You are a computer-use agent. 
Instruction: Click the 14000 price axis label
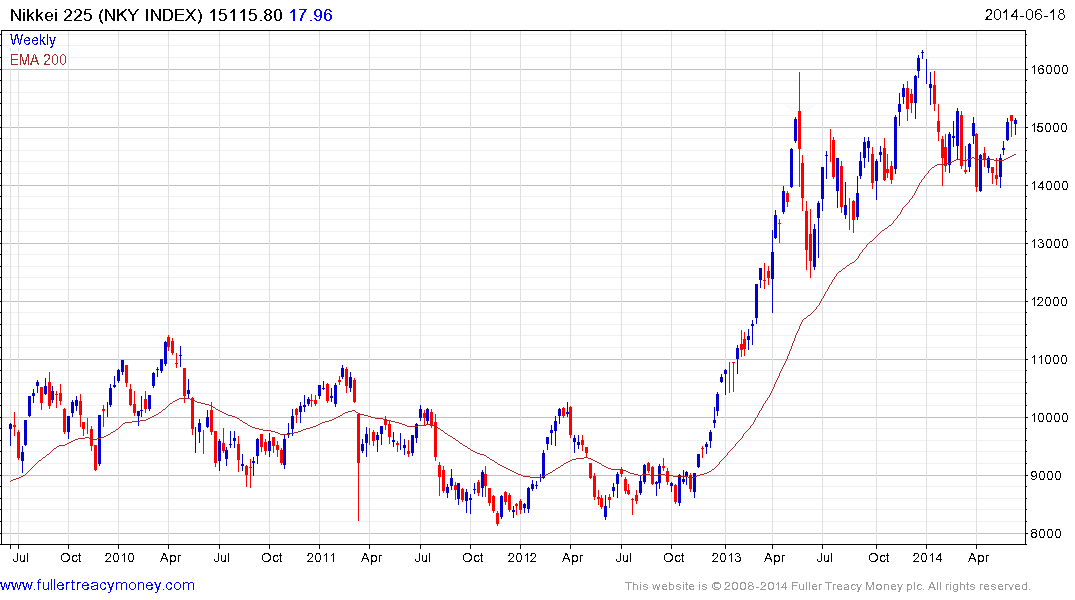tap(1049, 185)
